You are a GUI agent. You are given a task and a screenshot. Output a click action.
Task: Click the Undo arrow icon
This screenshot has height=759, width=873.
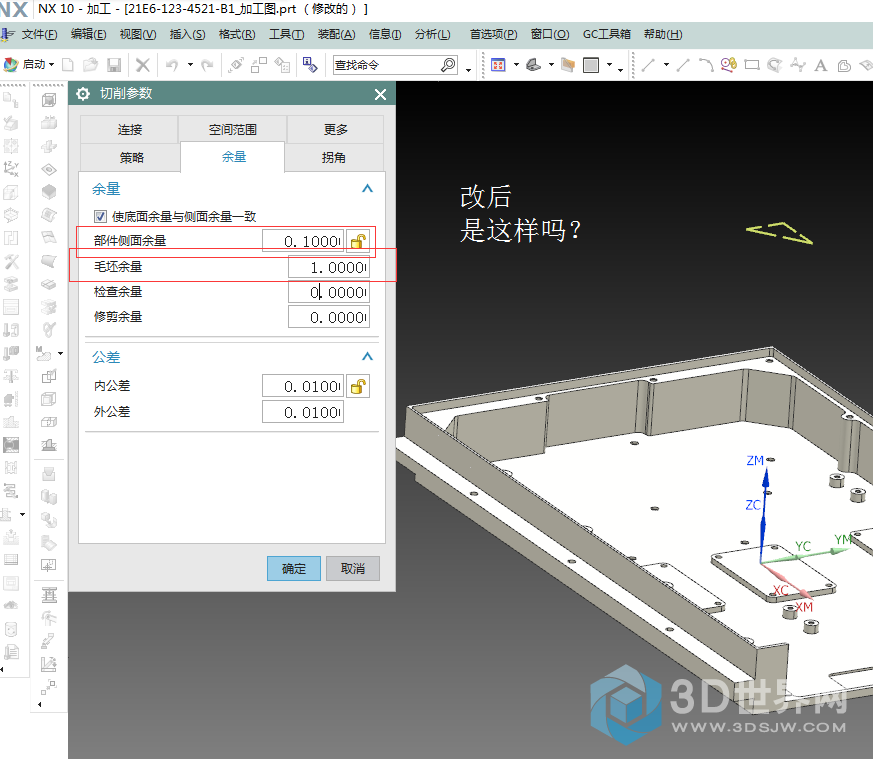pyautogui.click(x=172, y=65)
